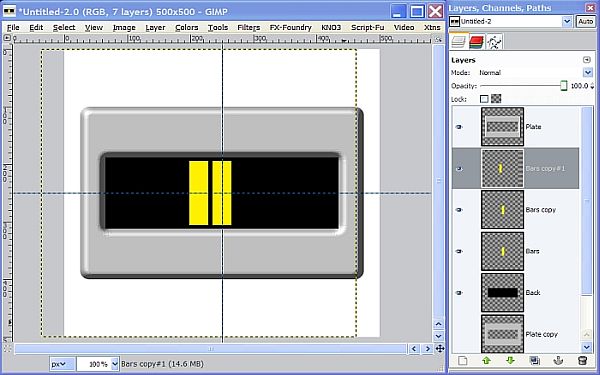This screenshot has height=375, width=600.
Task: Open the layer Mode dropdown
Action: click(x=587, y=72)
